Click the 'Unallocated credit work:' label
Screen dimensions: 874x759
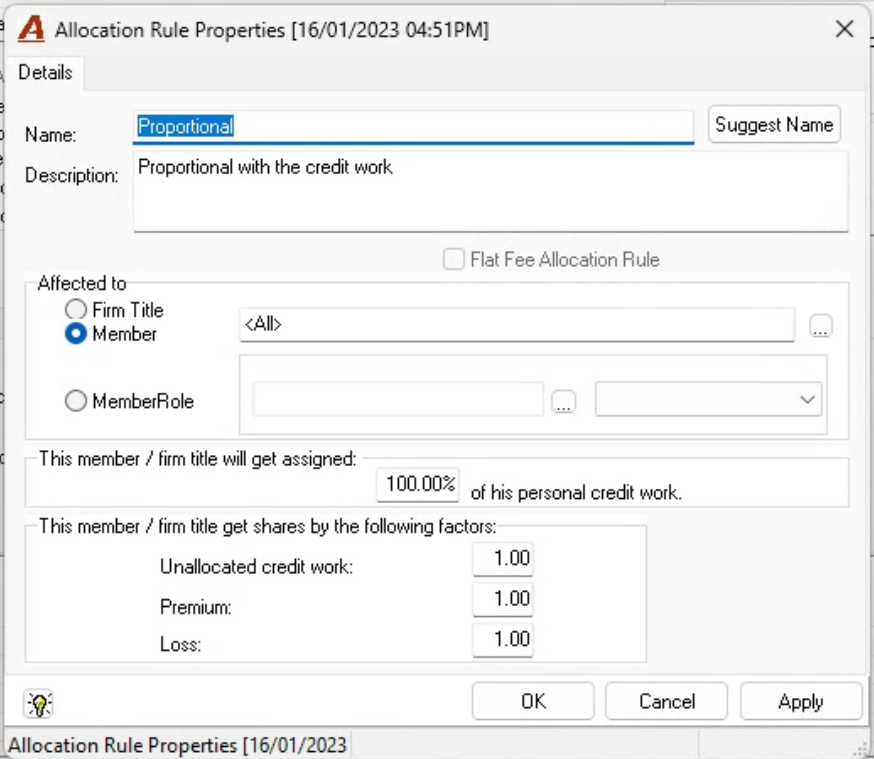pos(256,567)
